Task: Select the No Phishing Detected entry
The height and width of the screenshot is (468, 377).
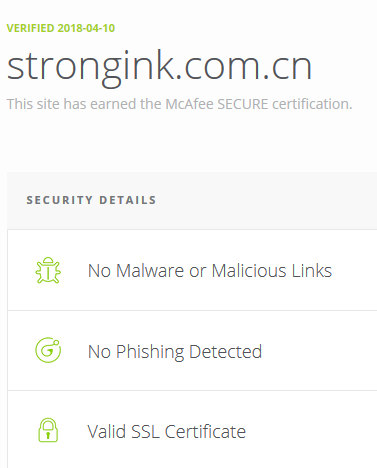Action: 192,351
